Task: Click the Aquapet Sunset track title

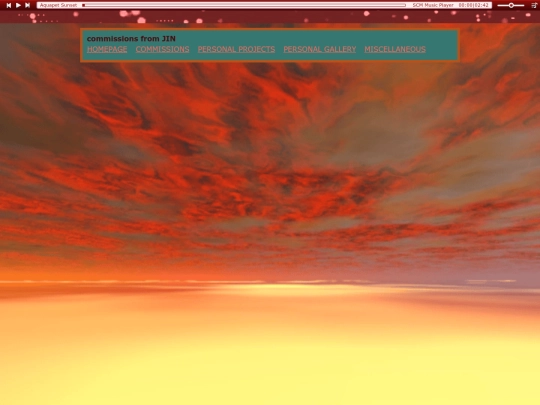Action: click(x=59, y=5)
